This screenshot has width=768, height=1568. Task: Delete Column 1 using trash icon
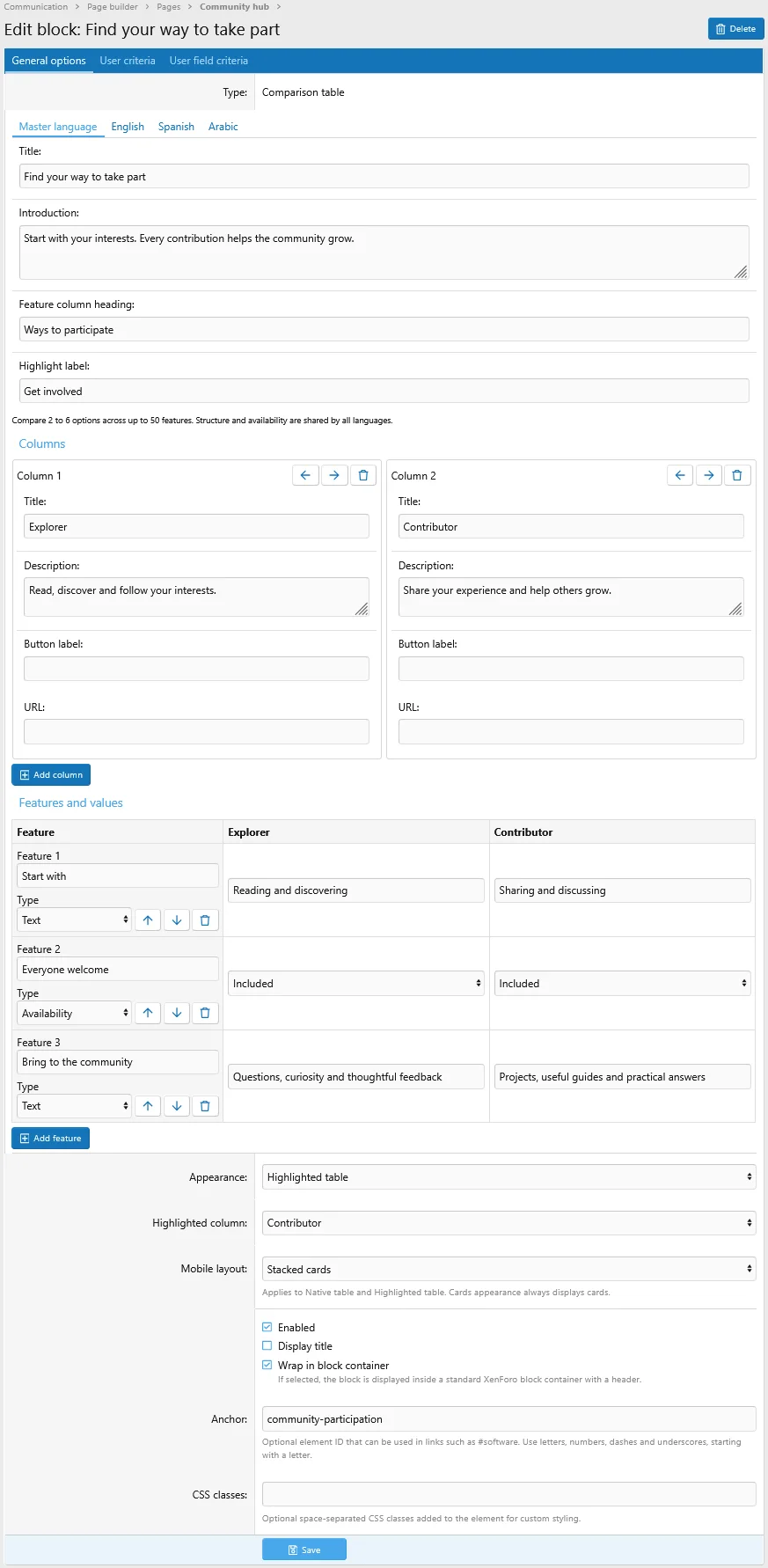363,475
